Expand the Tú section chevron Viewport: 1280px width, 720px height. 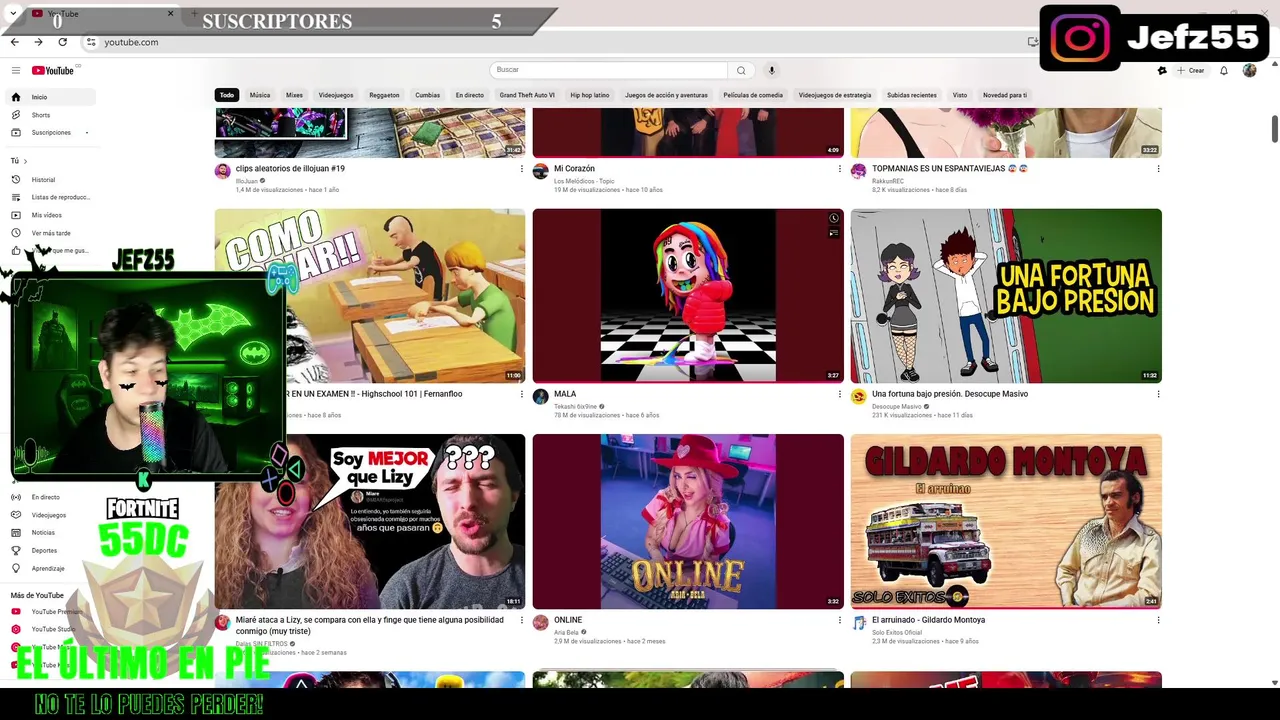[25, 161]
